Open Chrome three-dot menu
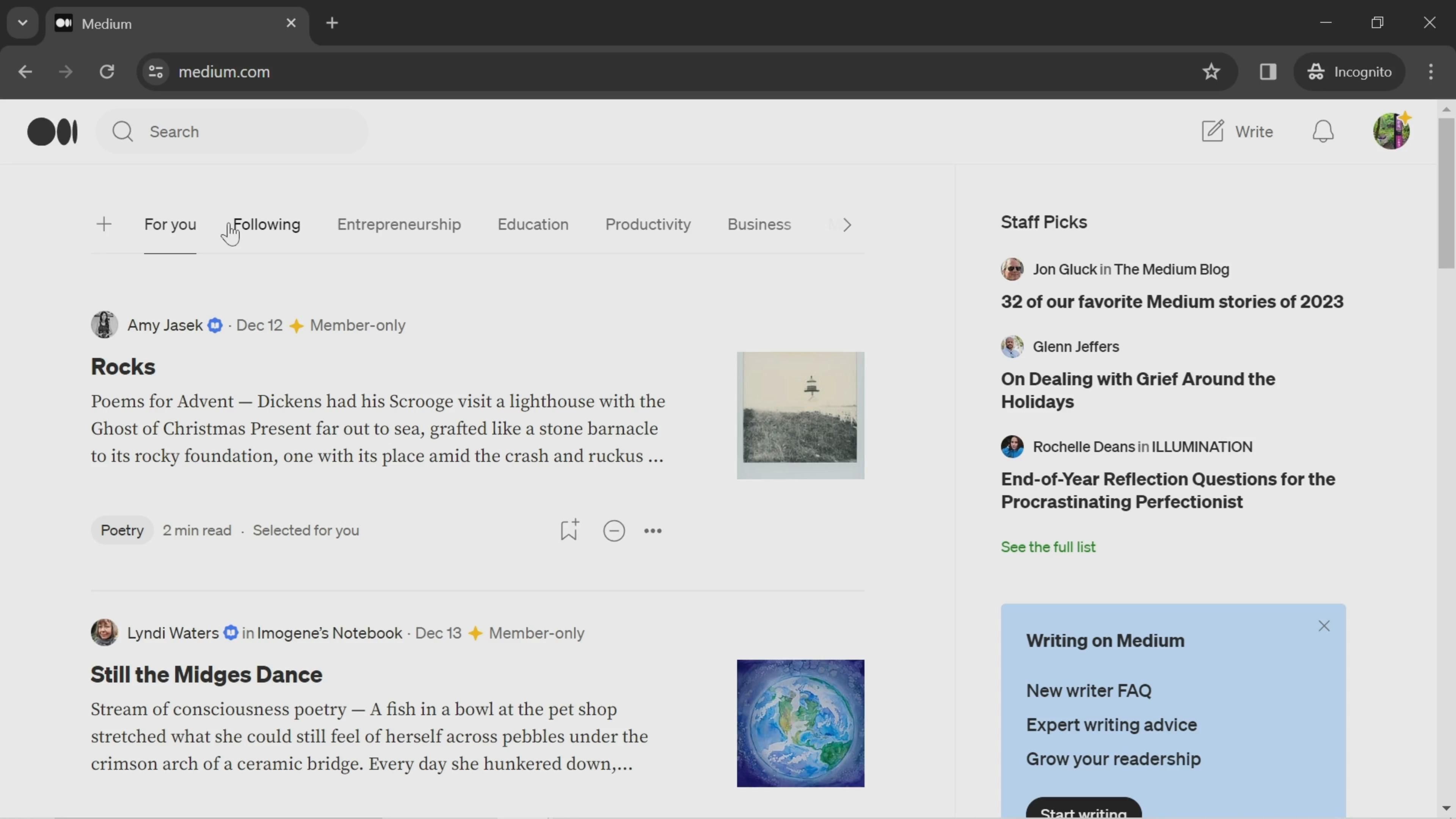Viewport: 1456px width, 819px height. tap(1431, 72)
